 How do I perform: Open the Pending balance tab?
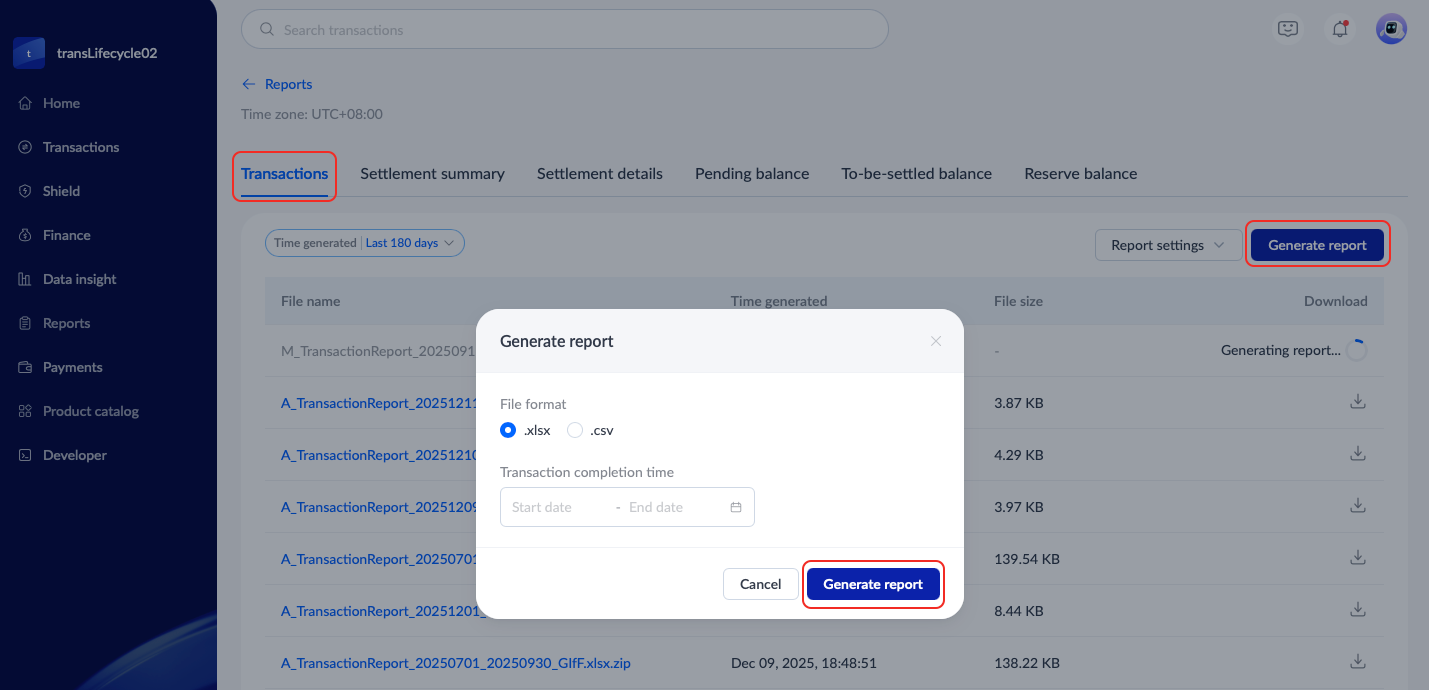point(752,174)
